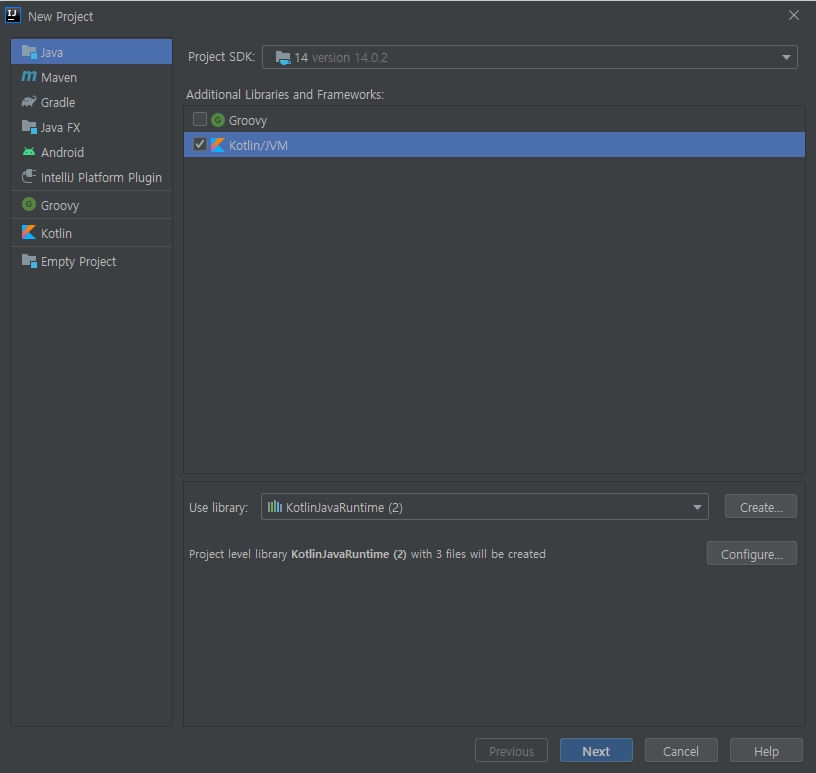Select Java FX project type
Screen dimensions: 816x773
(x=92, y=127)
